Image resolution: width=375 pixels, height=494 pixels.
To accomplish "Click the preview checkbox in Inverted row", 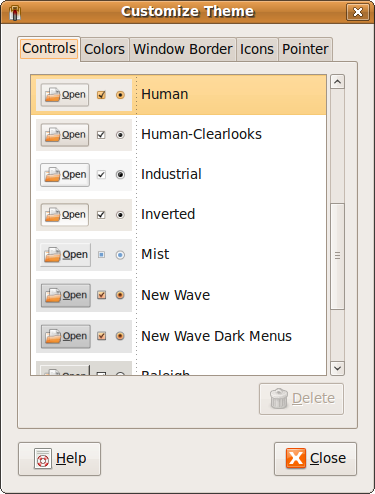I will [x=101, y=215].
